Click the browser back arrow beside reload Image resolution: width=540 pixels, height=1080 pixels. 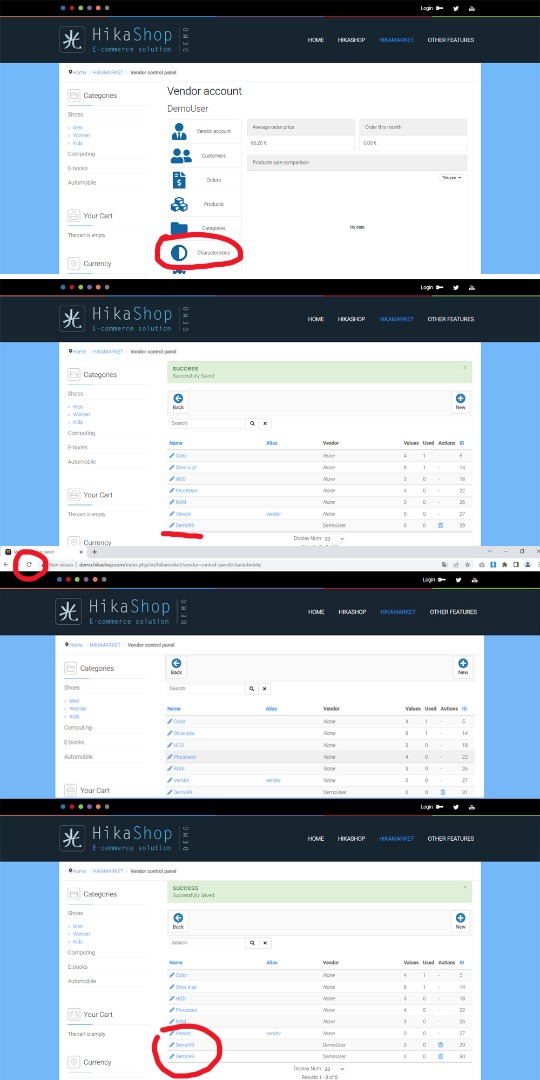(x=6, y=564)
